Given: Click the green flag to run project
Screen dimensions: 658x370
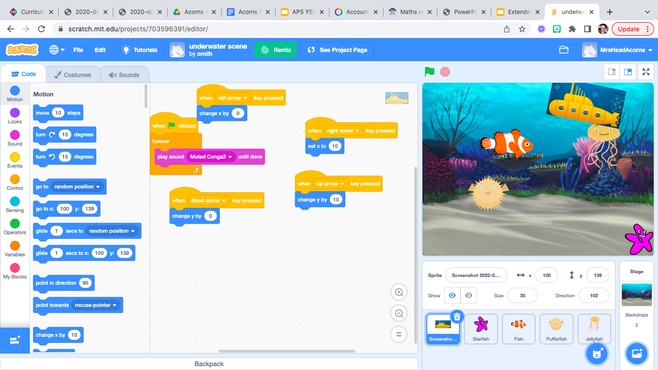Looking at the screenshot, I should 429,72.
